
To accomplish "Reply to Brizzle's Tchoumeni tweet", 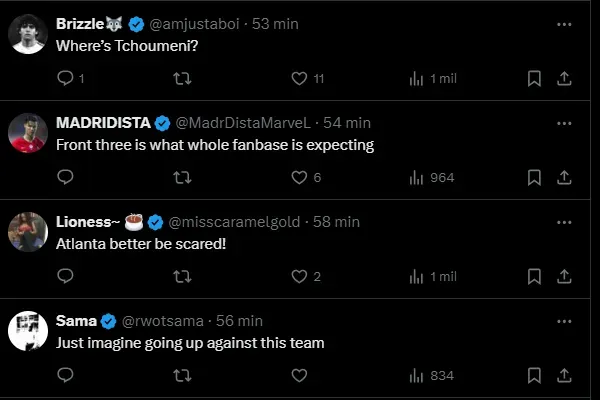I will pos(66,78).
